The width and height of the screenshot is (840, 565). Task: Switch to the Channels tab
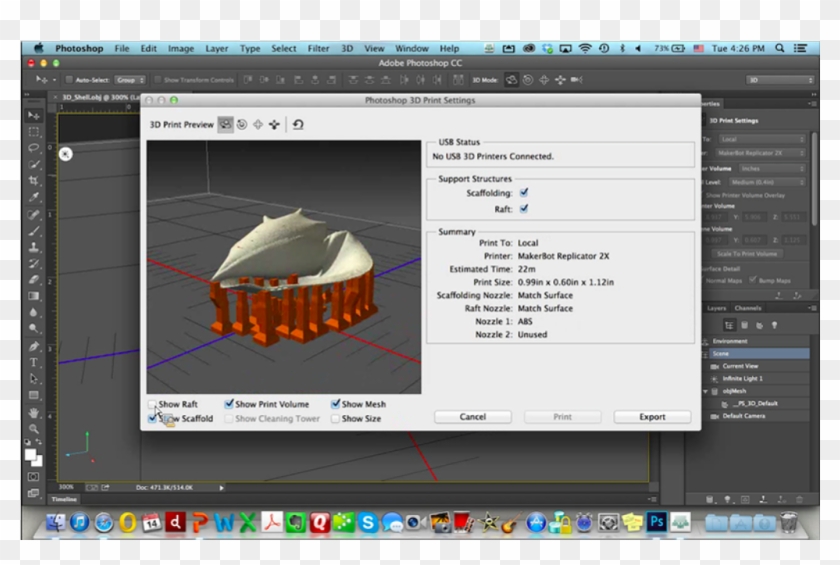click(x=748, y=308)
